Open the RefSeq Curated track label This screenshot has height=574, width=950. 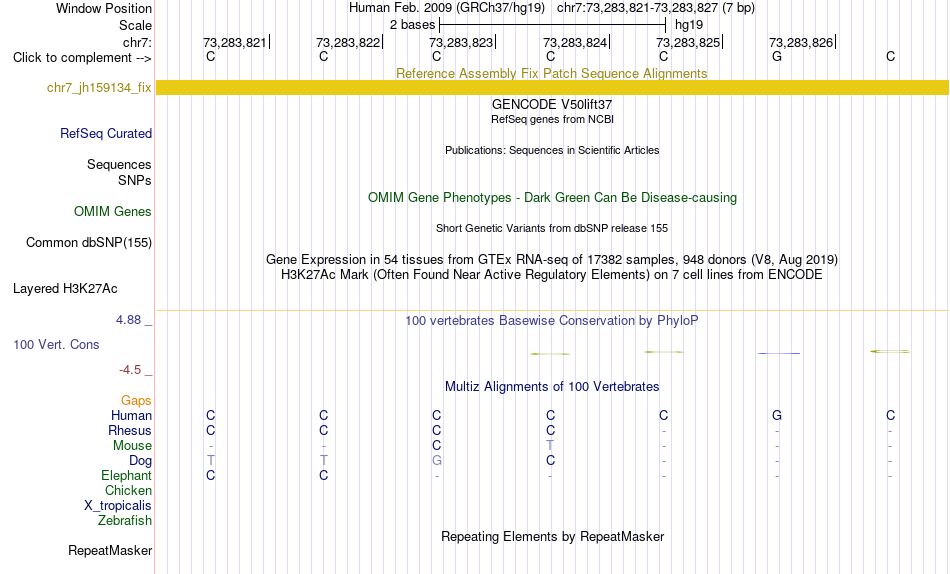(x=106, y=133)
